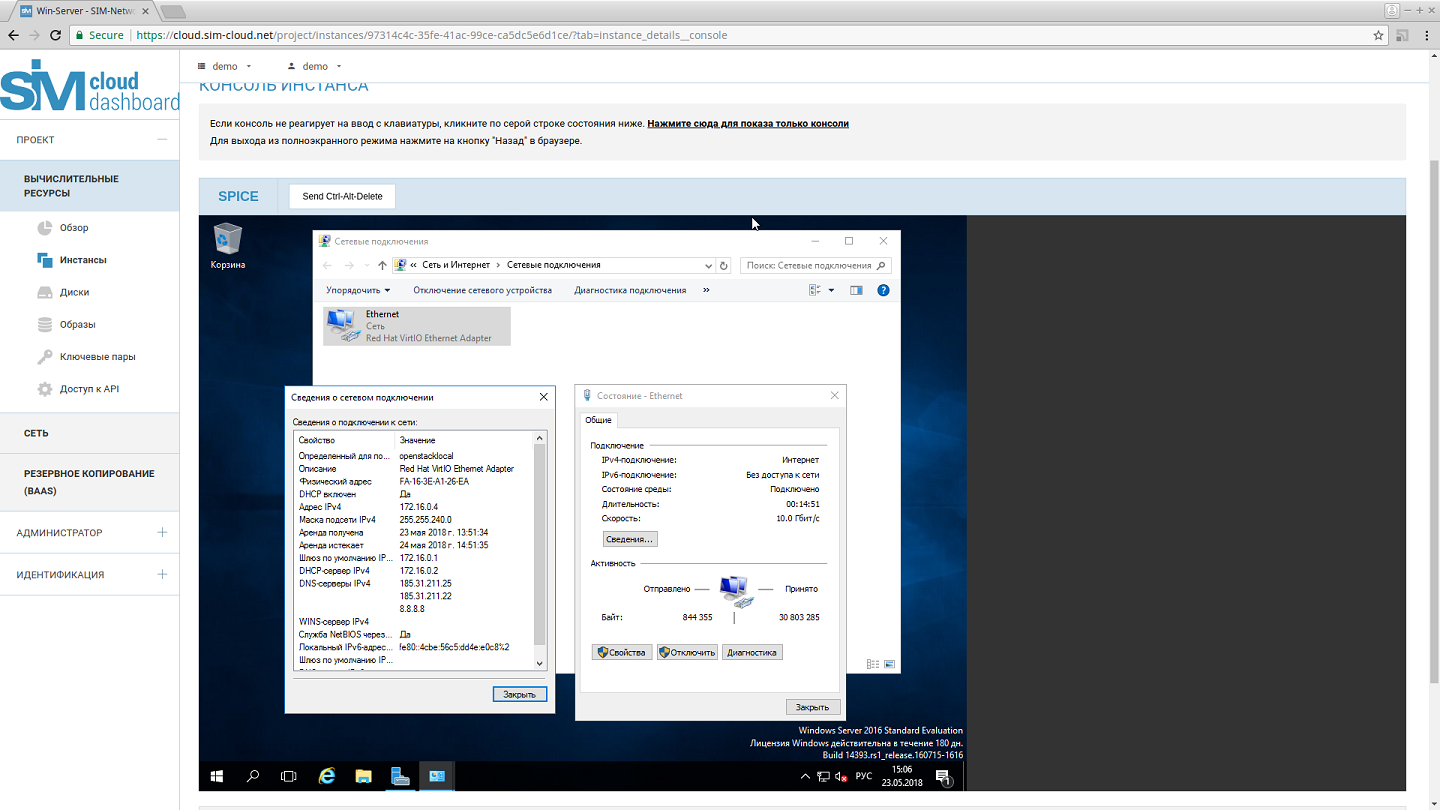Open the notification center icon in the taskbar

[x=942, y=776]
